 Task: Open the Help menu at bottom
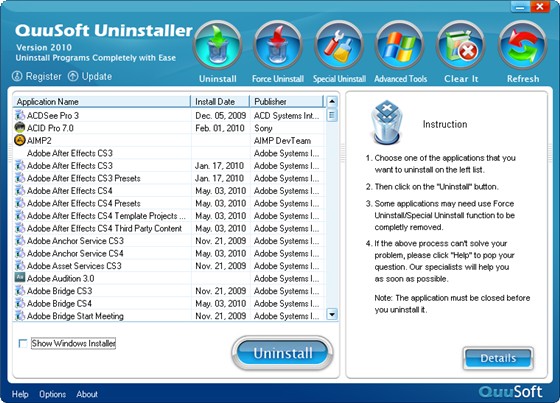(x=20, y=394)
